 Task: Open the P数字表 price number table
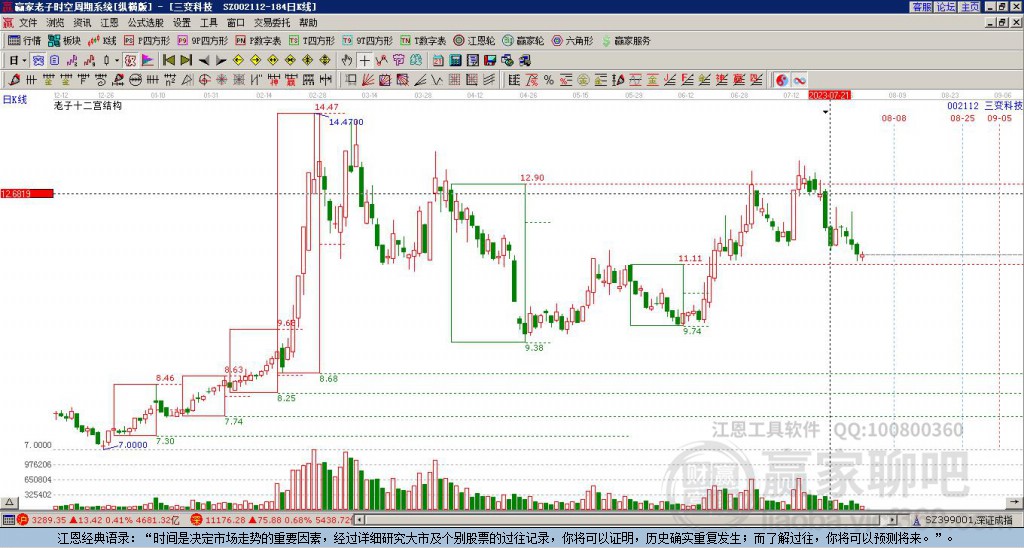tap(259, 40)
